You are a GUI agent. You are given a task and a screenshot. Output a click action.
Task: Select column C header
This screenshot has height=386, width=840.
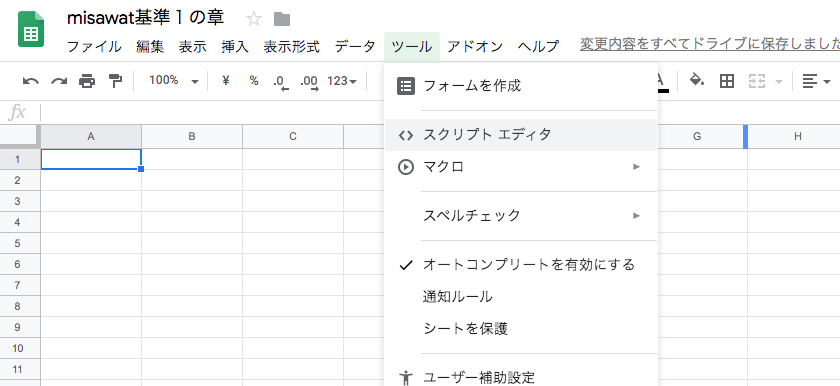pyautogui.click(x=292, y=137)
